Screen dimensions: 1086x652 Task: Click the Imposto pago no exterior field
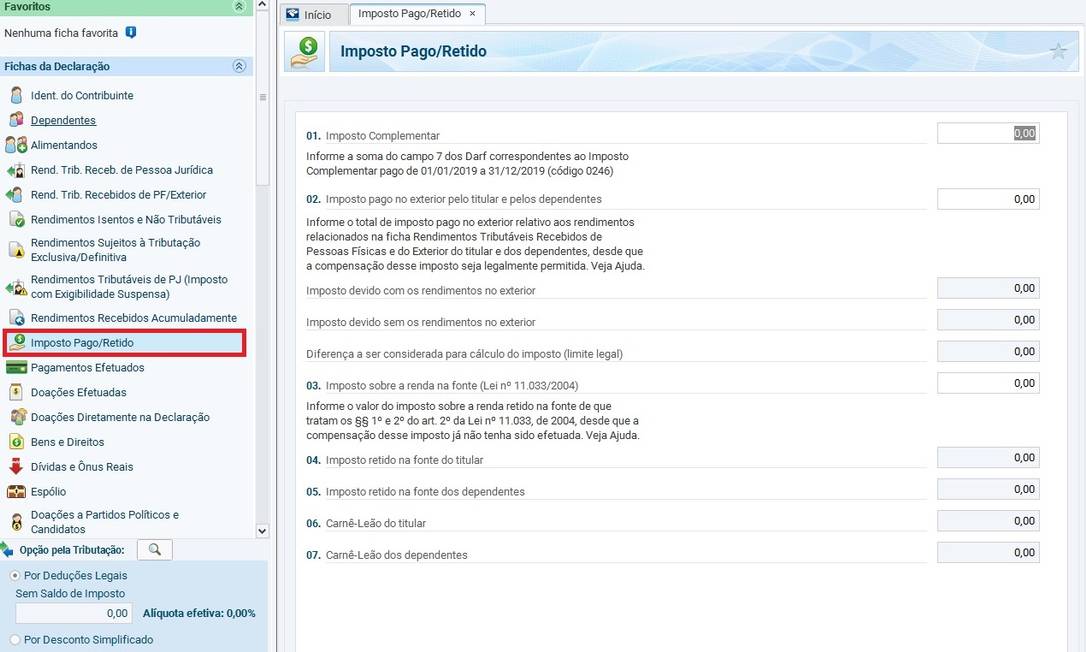987,199
